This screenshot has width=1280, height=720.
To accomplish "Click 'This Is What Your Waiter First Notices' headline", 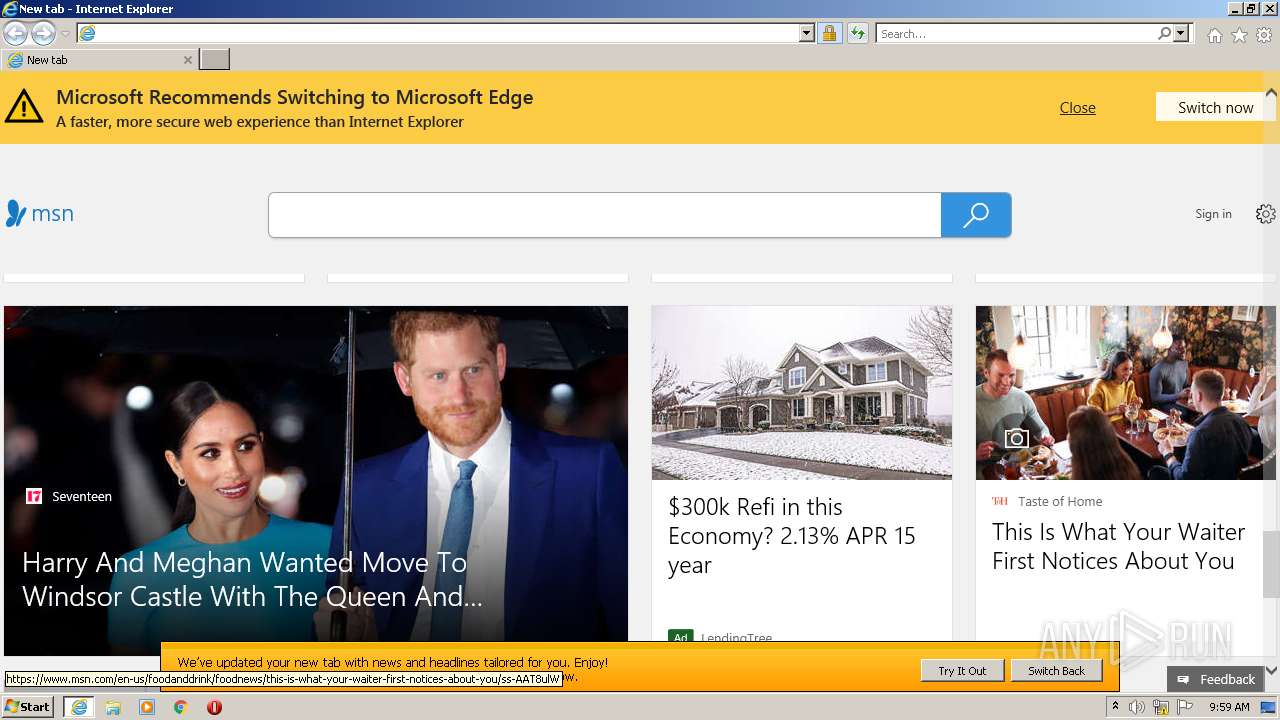I will (x=1118, y=546).
